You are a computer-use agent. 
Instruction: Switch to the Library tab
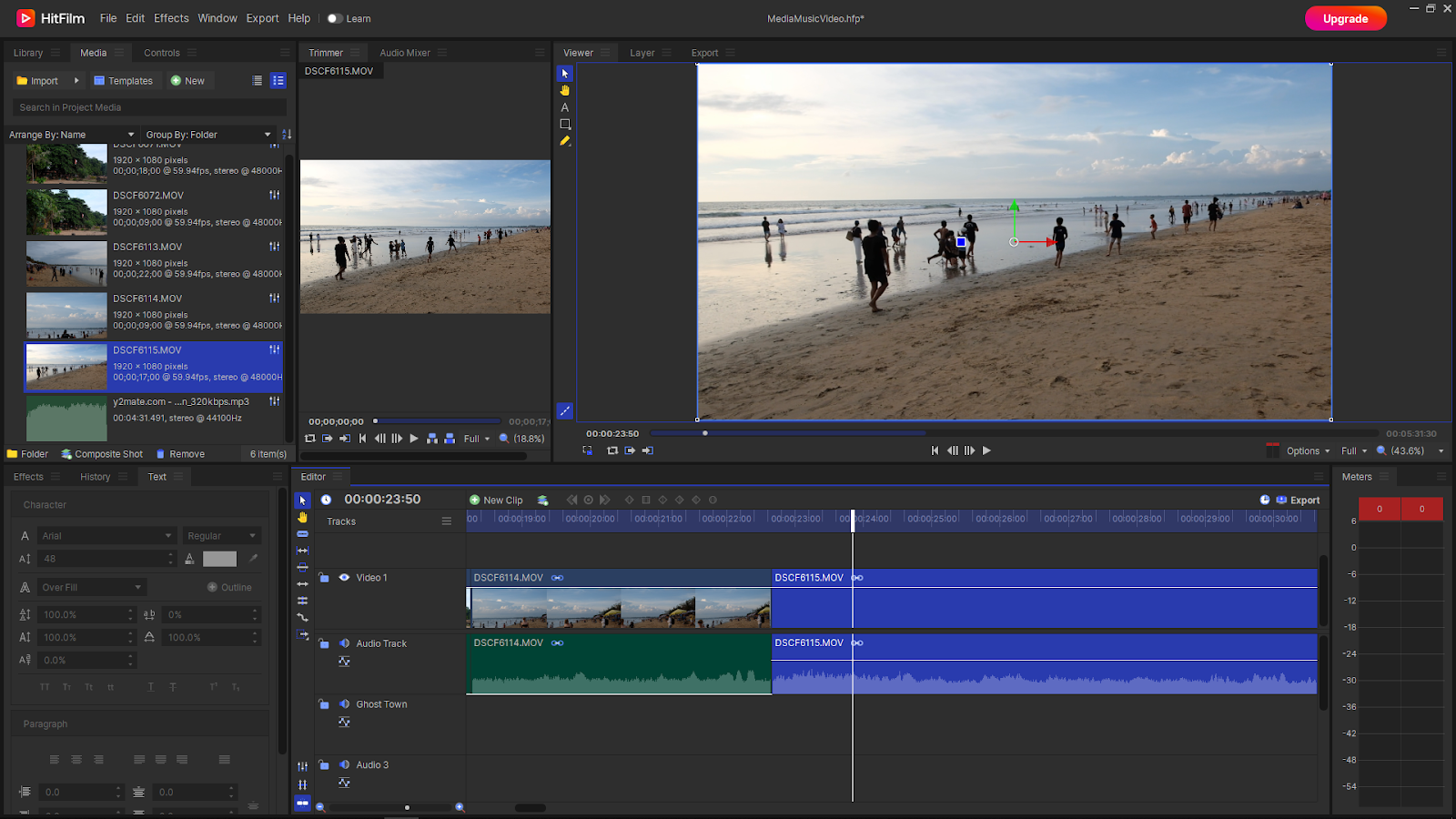pyautogui.click(x=28, y=53)
